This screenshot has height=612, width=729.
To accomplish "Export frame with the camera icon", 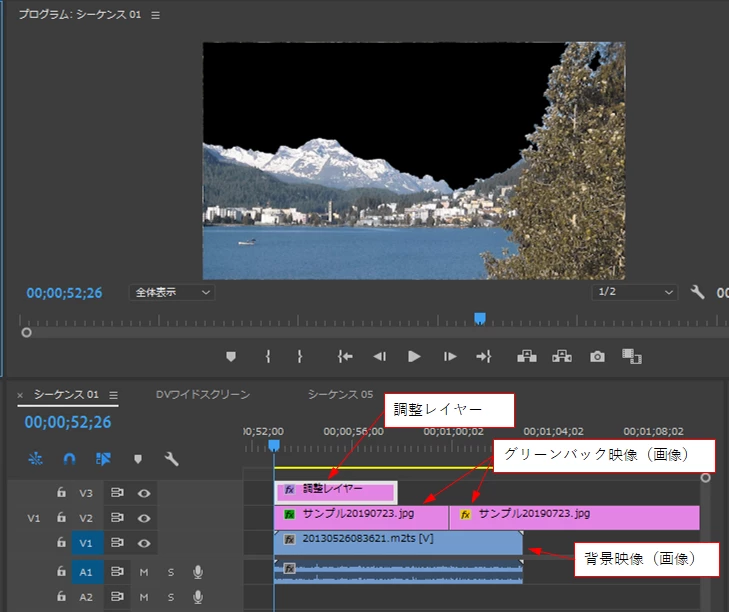I will click(597, 357).
